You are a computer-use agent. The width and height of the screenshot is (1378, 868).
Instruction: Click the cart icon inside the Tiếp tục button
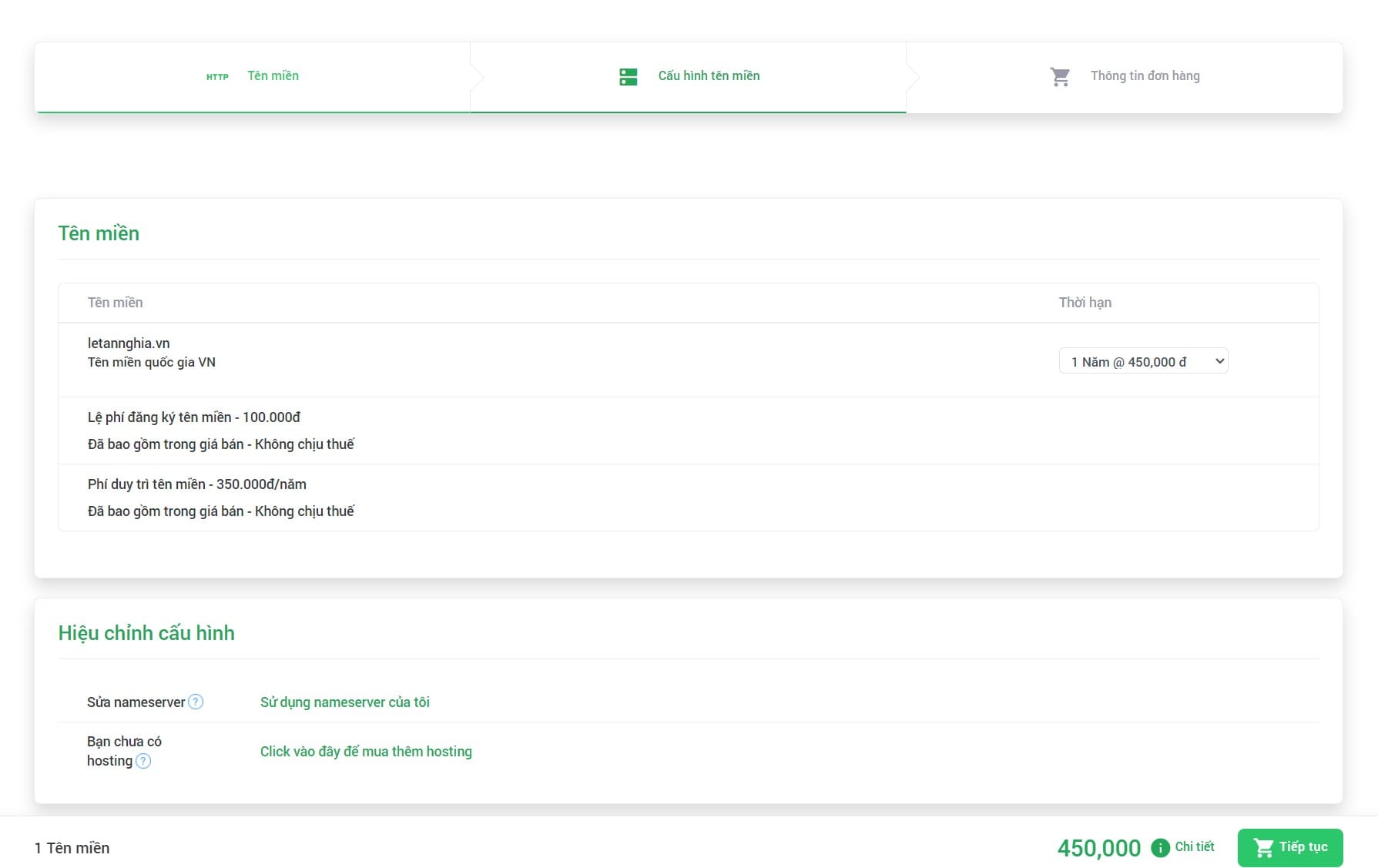[1263, 847]
